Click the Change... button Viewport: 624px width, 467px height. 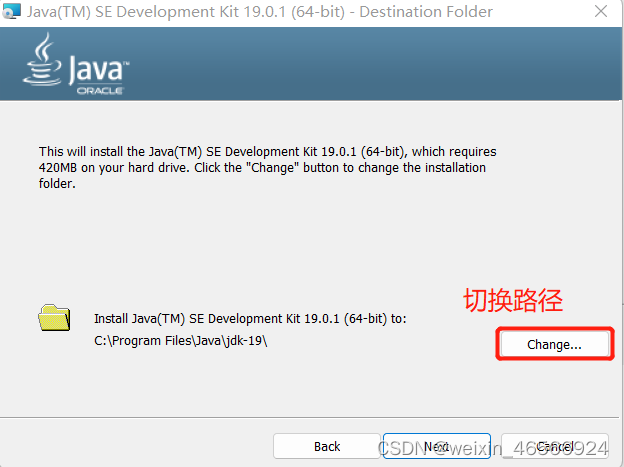coord(554,344)
